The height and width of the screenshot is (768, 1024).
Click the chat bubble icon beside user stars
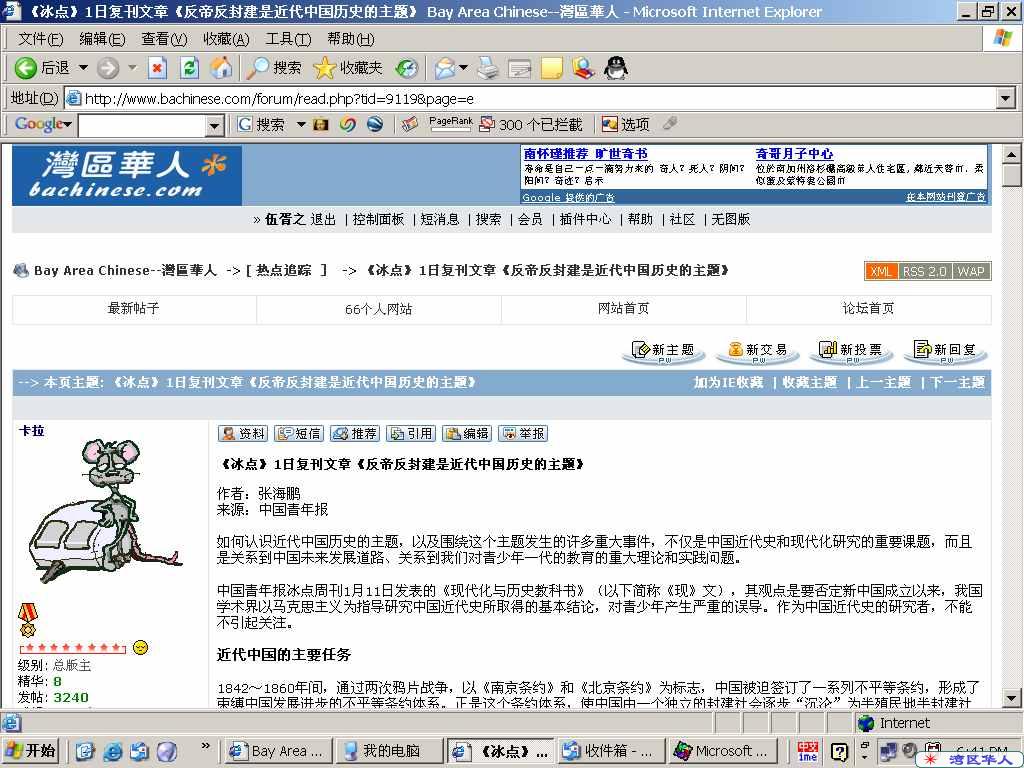tap(140, 647)
